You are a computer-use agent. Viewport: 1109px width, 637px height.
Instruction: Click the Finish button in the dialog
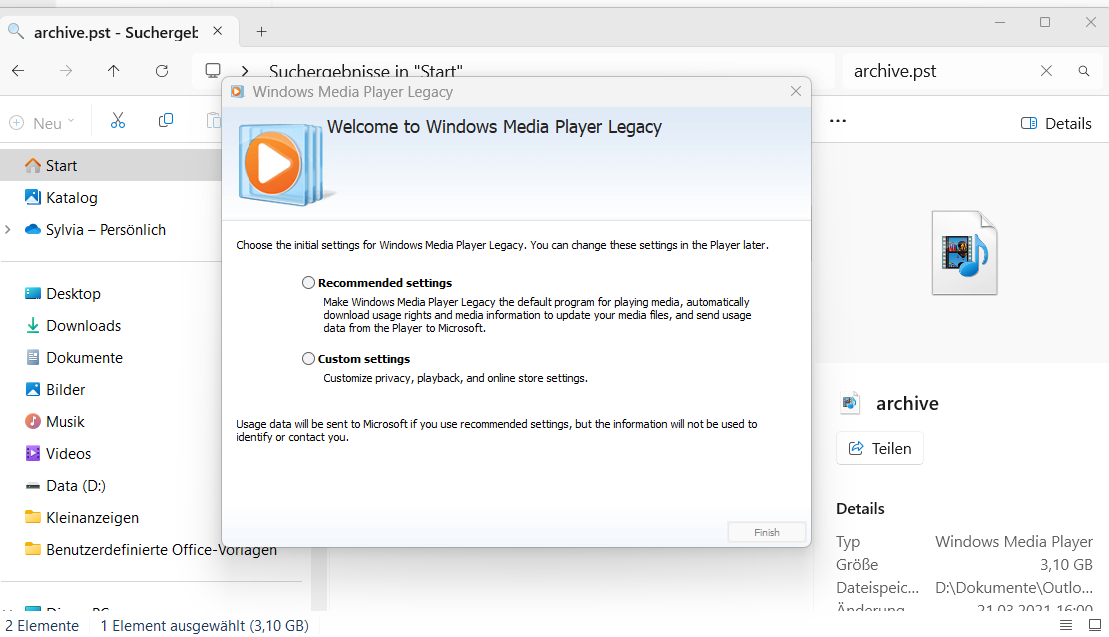pyautogui.click(x=767, y=532)
